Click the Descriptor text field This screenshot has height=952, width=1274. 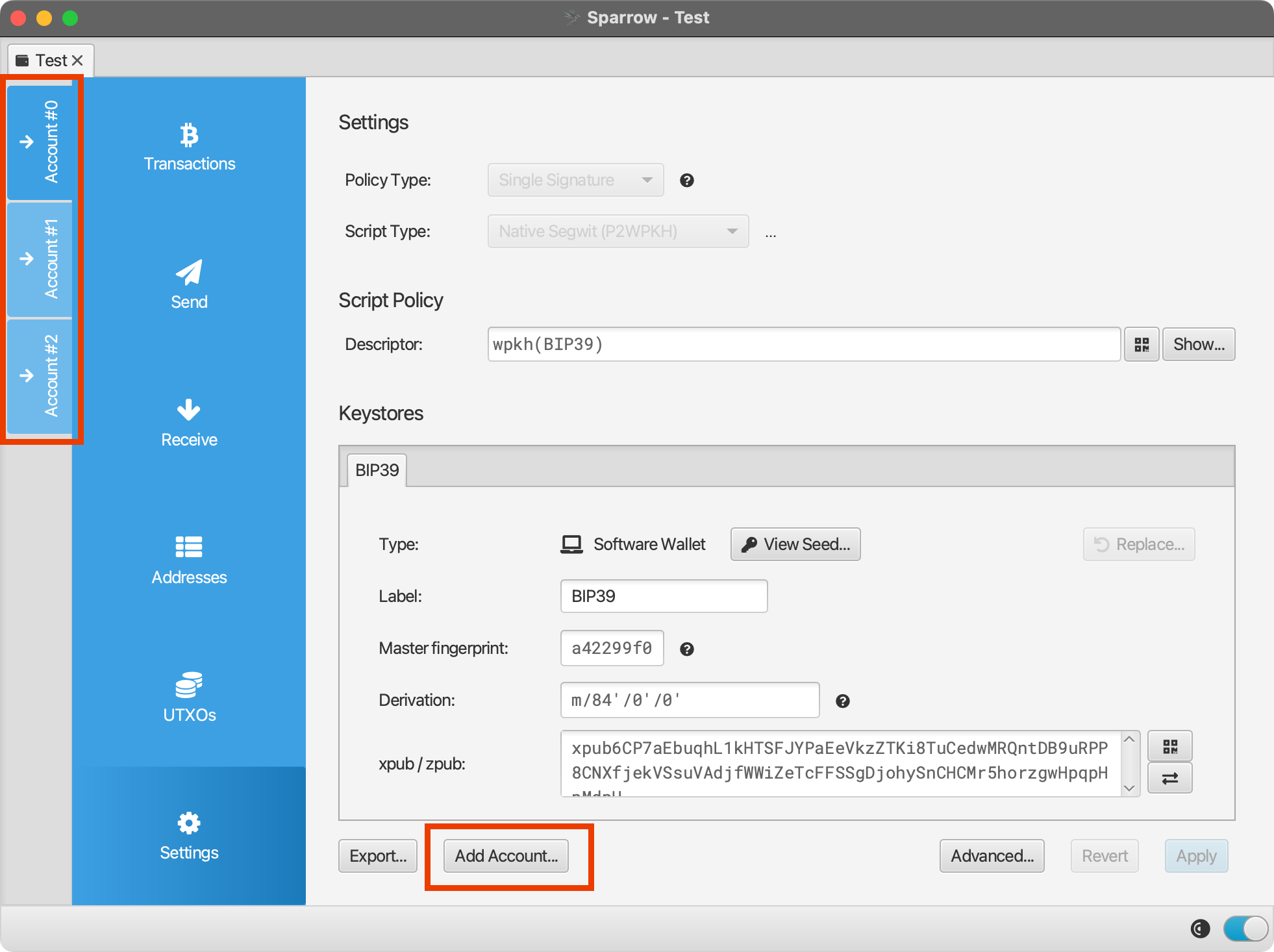pos(804,344)
